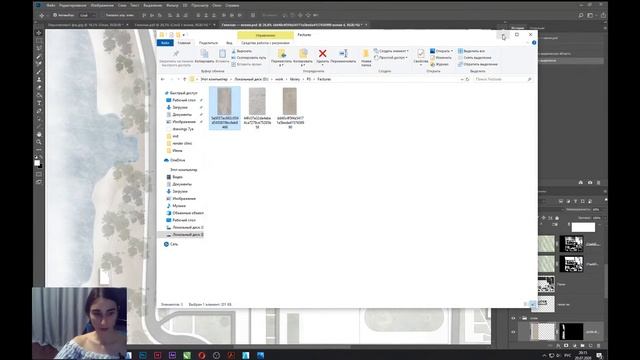Select the Lasso tool
This screenshot has height=360, width=640.
coord(39,48)
